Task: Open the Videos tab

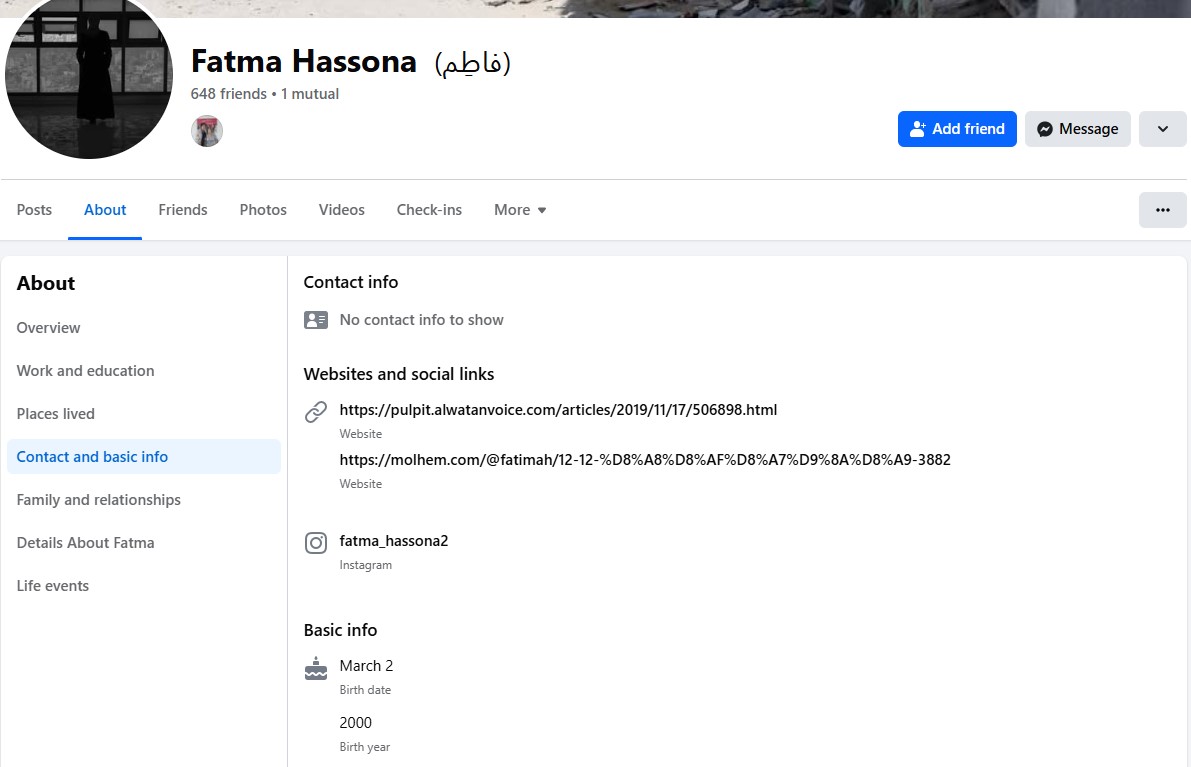Action: coord(341,210)
